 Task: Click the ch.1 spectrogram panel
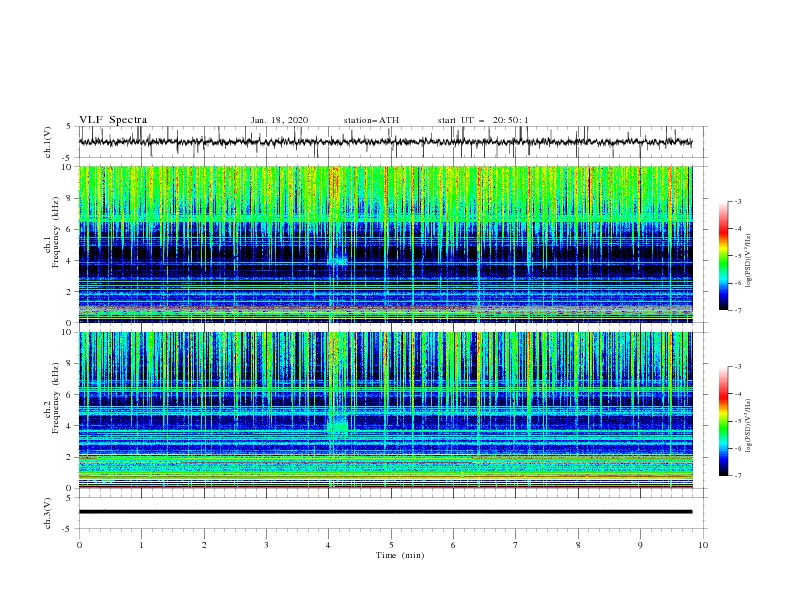click(x=385, y=244)
